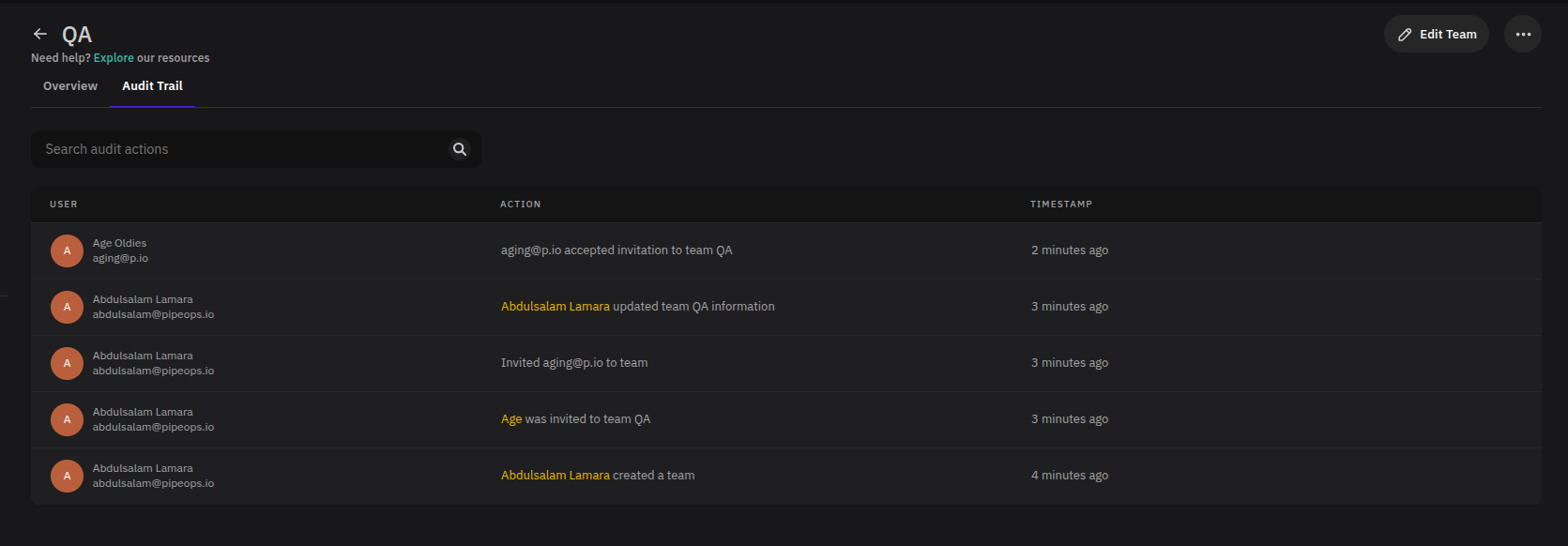Viewport: 1568px width, 546px height.
Task: Click the 'Age Oldies' user name
Action: click(119, 243)
